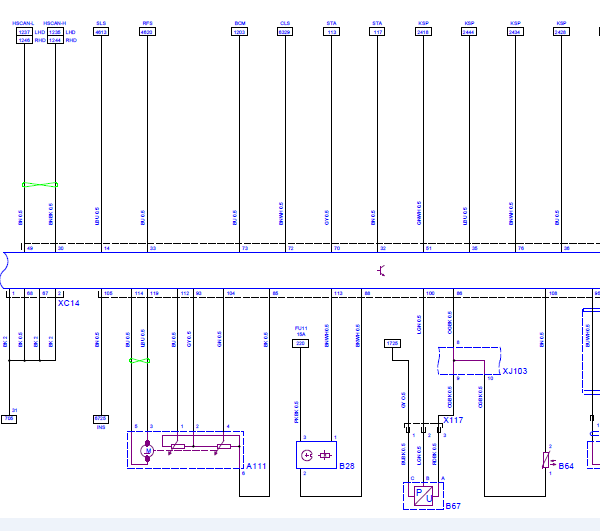Click fuse reference box 220
Viewport: 600px width, 531px height.
point(300,344)
